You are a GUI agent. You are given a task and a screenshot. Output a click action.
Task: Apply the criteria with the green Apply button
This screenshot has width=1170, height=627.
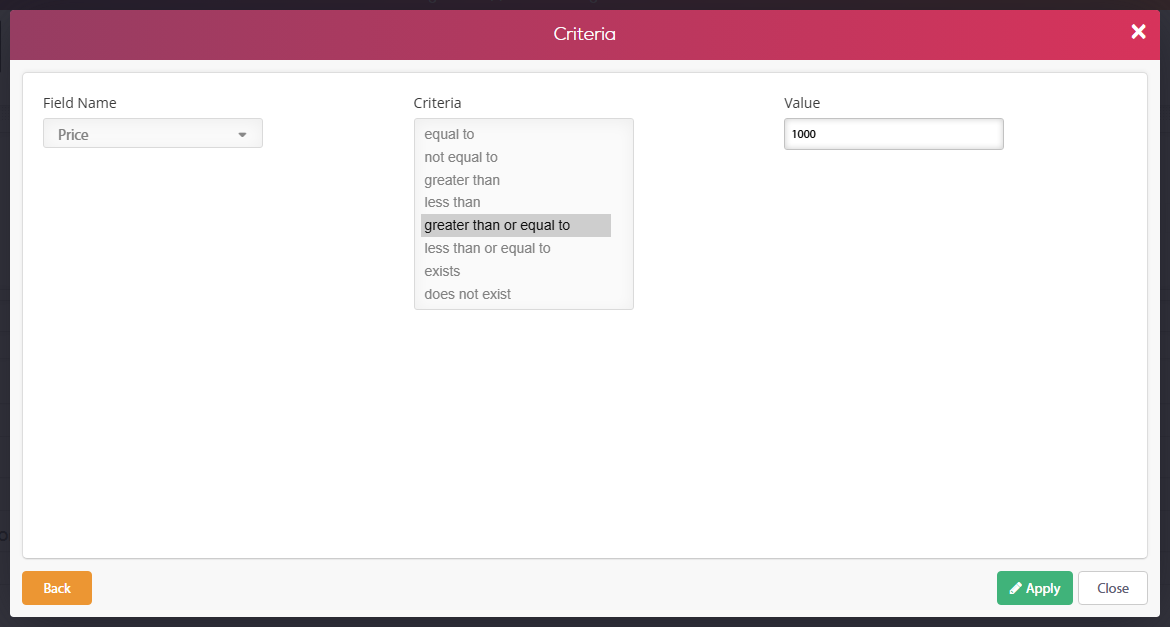coord(1034,588)
